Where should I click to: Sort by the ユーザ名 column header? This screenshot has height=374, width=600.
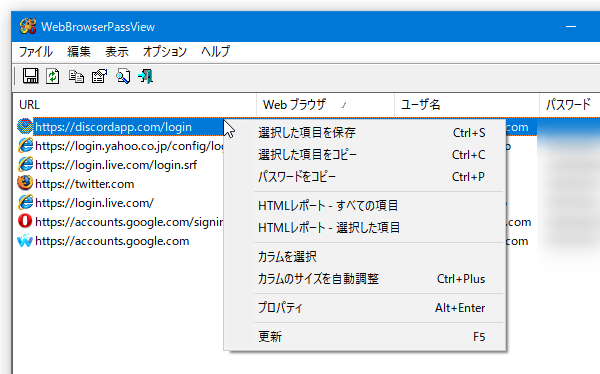(467, 105)
